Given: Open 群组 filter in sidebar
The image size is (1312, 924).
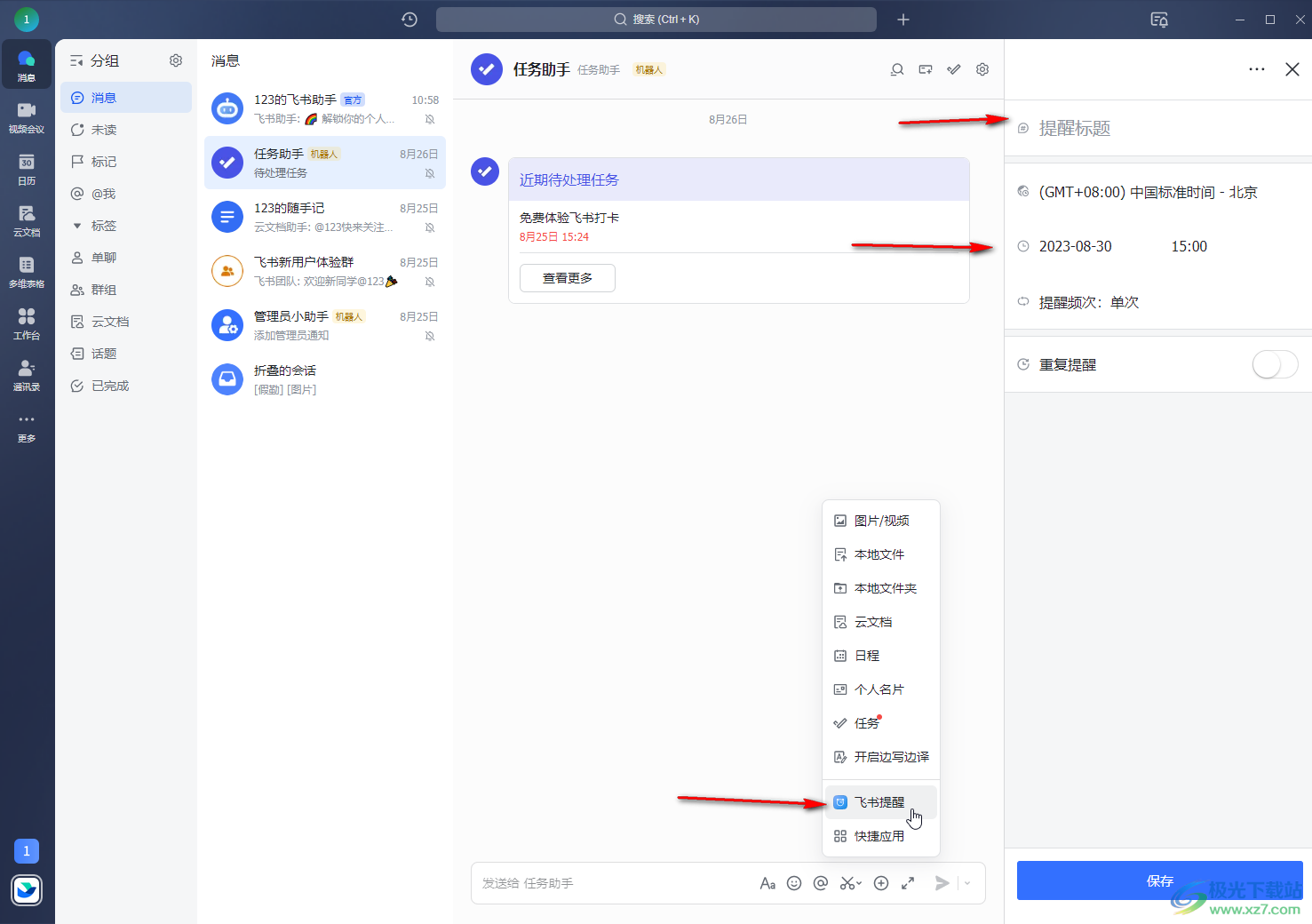Looking at the screenshot, I should 126,290.
